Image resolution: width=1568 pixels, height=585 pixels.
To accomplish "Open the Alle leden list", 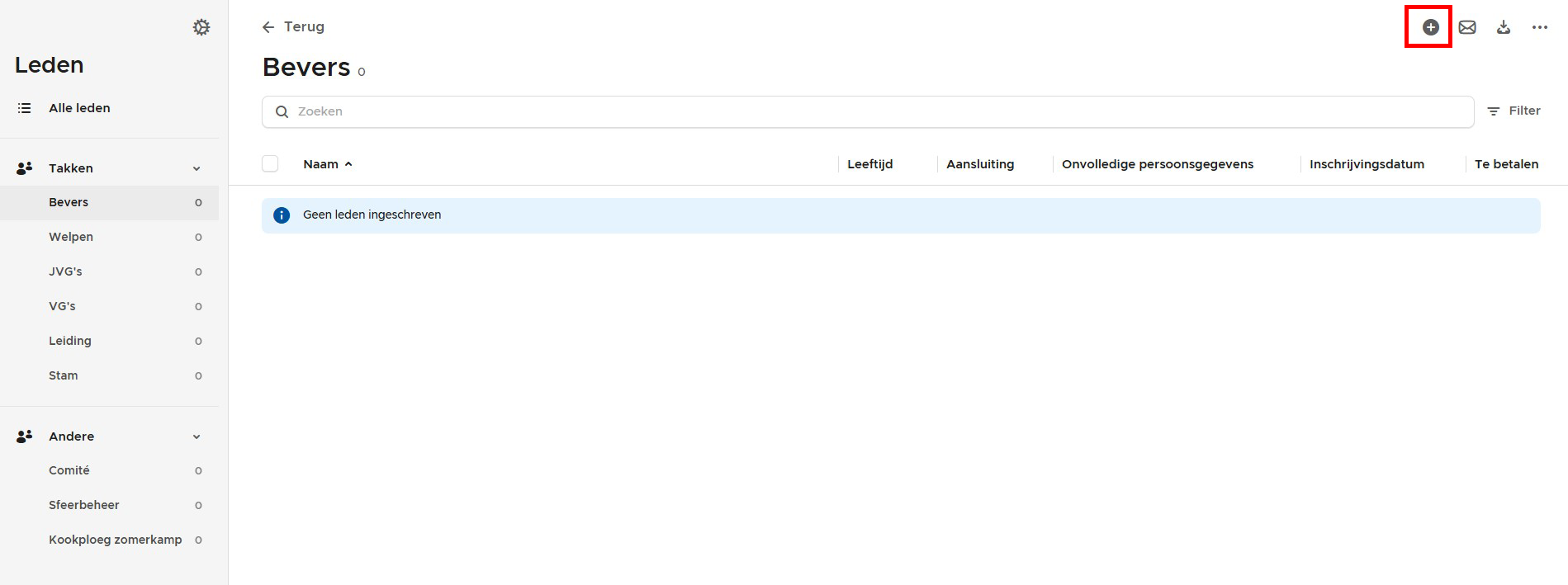I will click(x=79, y=108).
